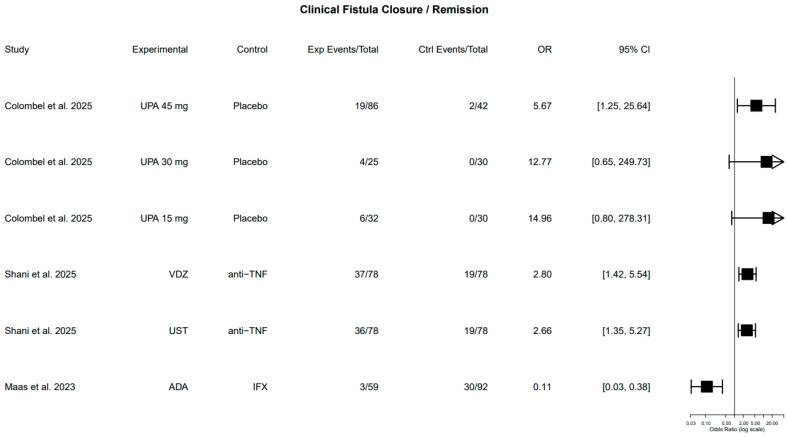Click the Shani UST odds ratio square
The width and height of the screenshot is (788, 437).
tap(747, 331)
